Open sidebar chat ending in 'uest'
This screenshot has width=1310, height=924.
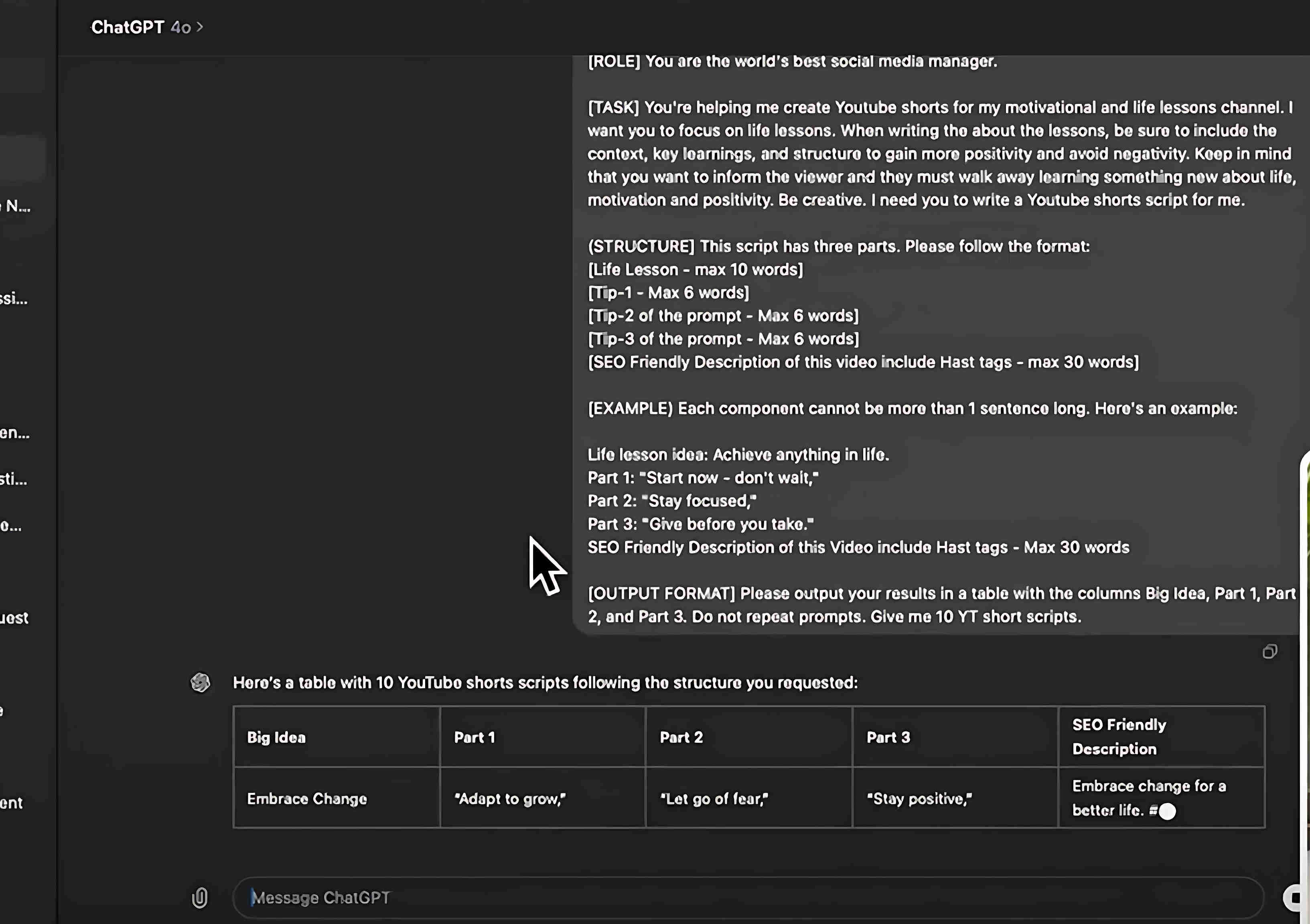coord(15,618)
